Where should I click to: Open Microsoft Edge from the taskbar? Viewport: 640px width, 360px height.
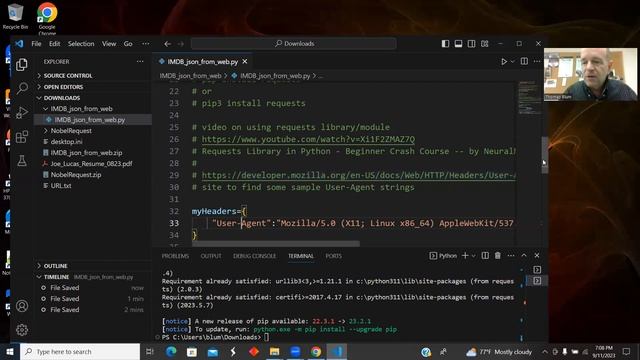coord(171,351)
